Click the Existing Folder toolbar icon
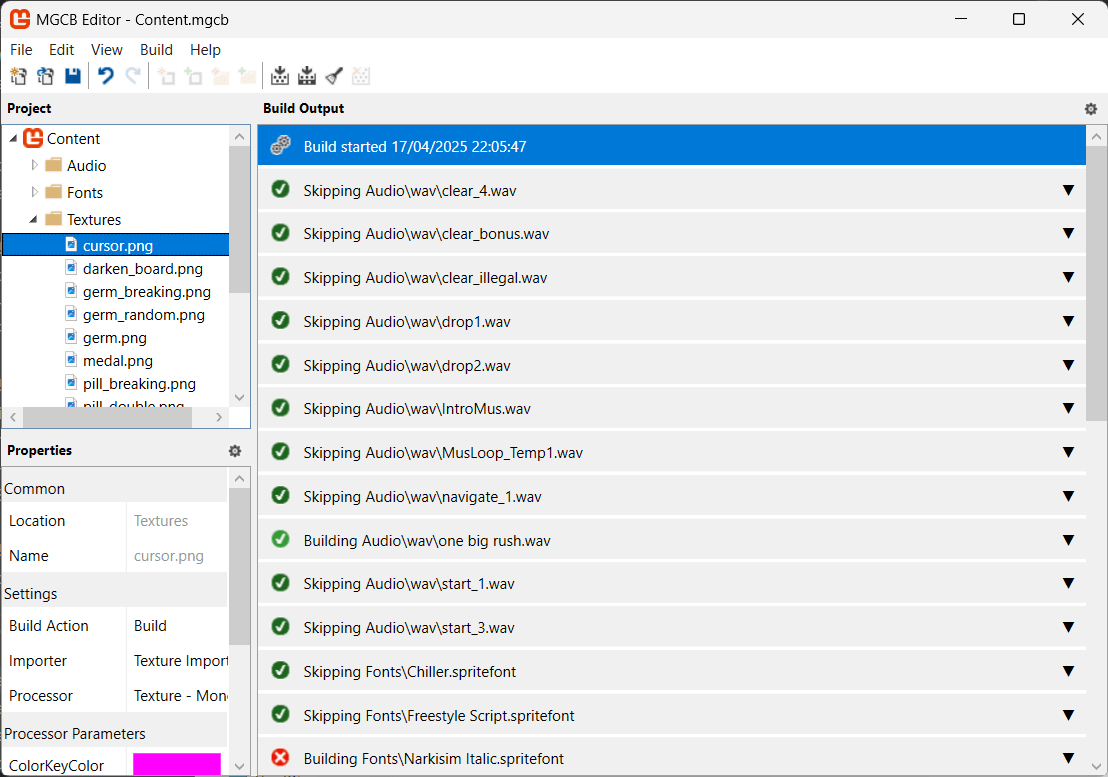This screenshot has height=777, width=1108. point(247,76)
